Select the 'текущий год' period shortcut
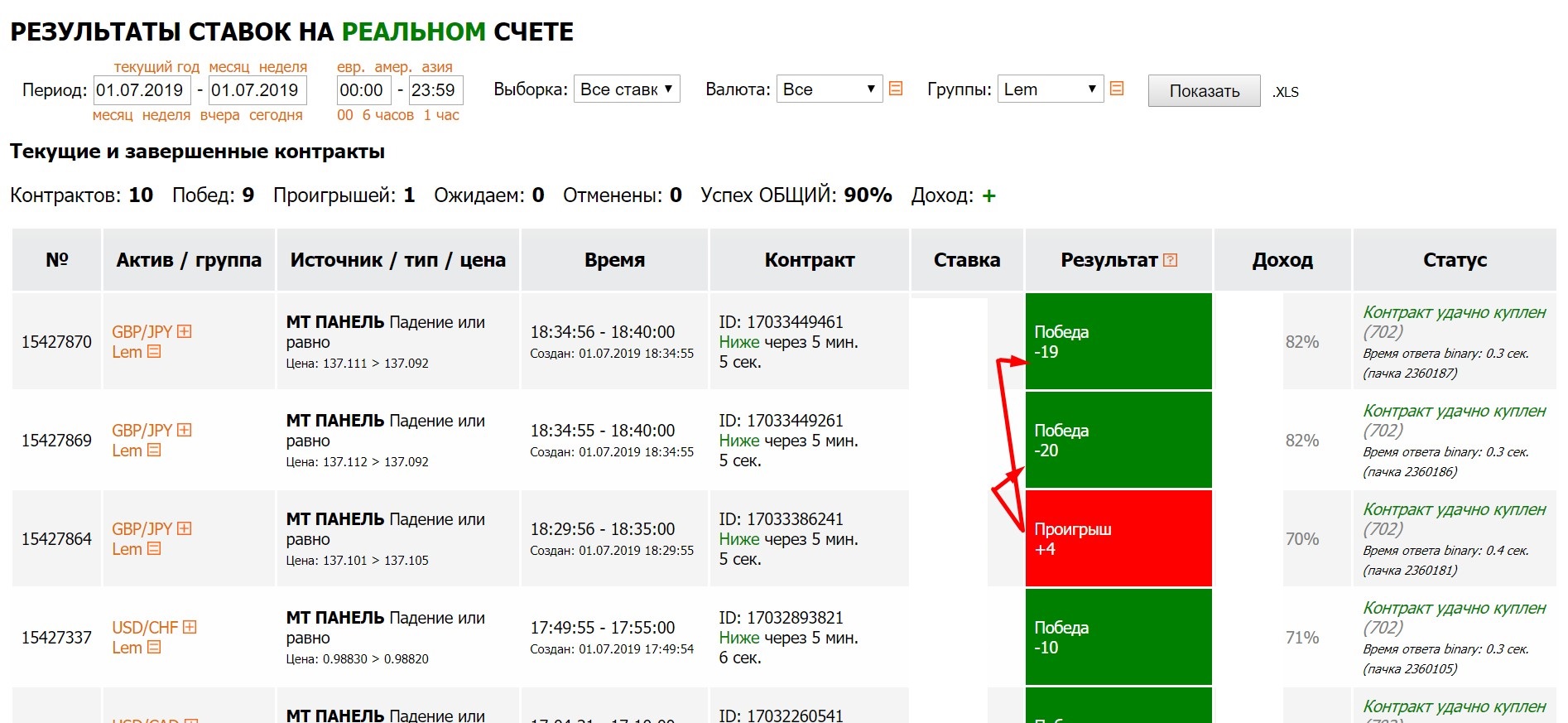This screenshot has width=1568, height=723. point(156,67)
